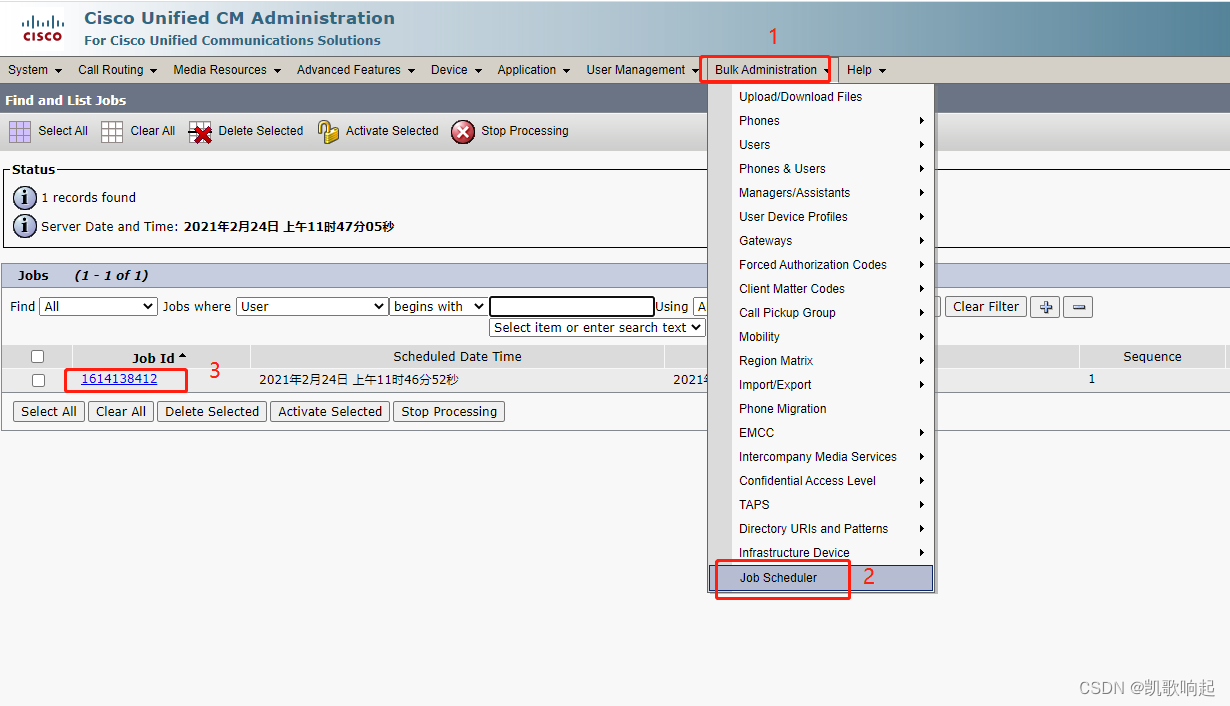This screenshot has height=706, width=1230.
Task: Click the Cisco logo in the header
Action: (41, 27)
